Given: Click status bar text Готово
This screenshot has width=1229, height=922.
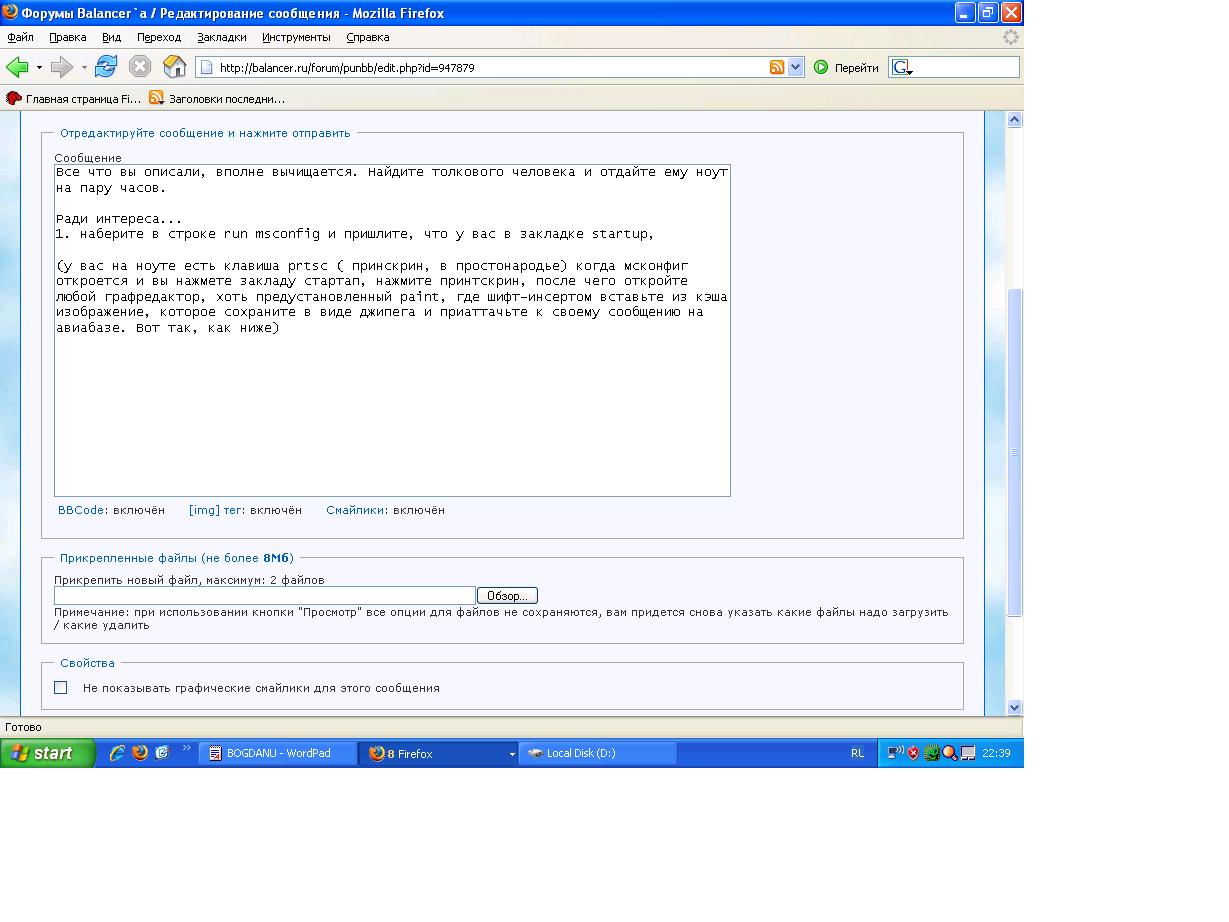Looking at the screenshot, I should pyautogui.click(x=24, y=727).
